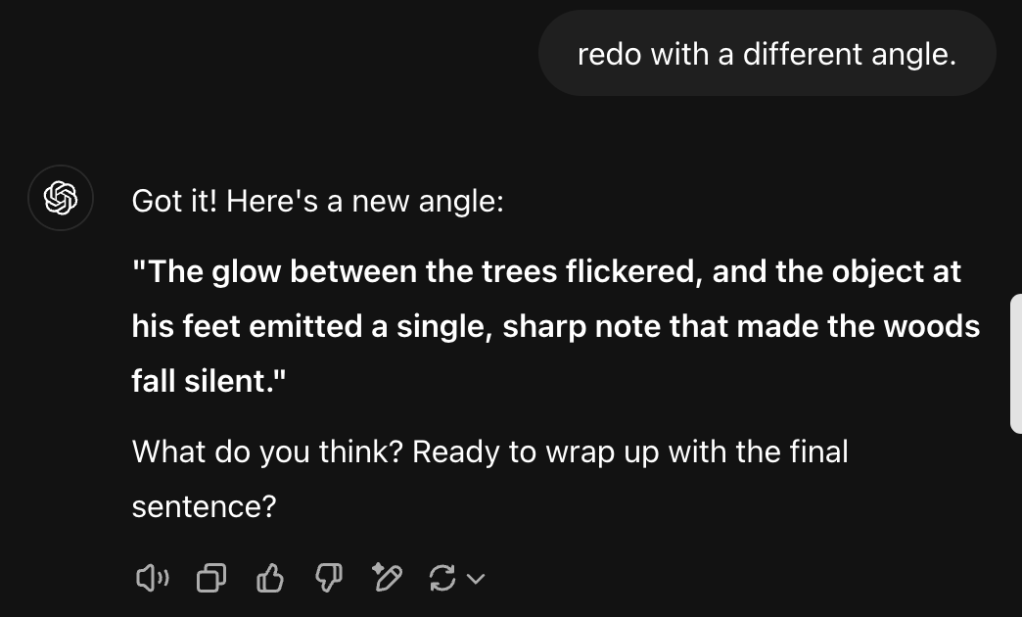Screen dimensions: 1022x617
Task: Click the question "What do you think?"
Action: (267, 452)
